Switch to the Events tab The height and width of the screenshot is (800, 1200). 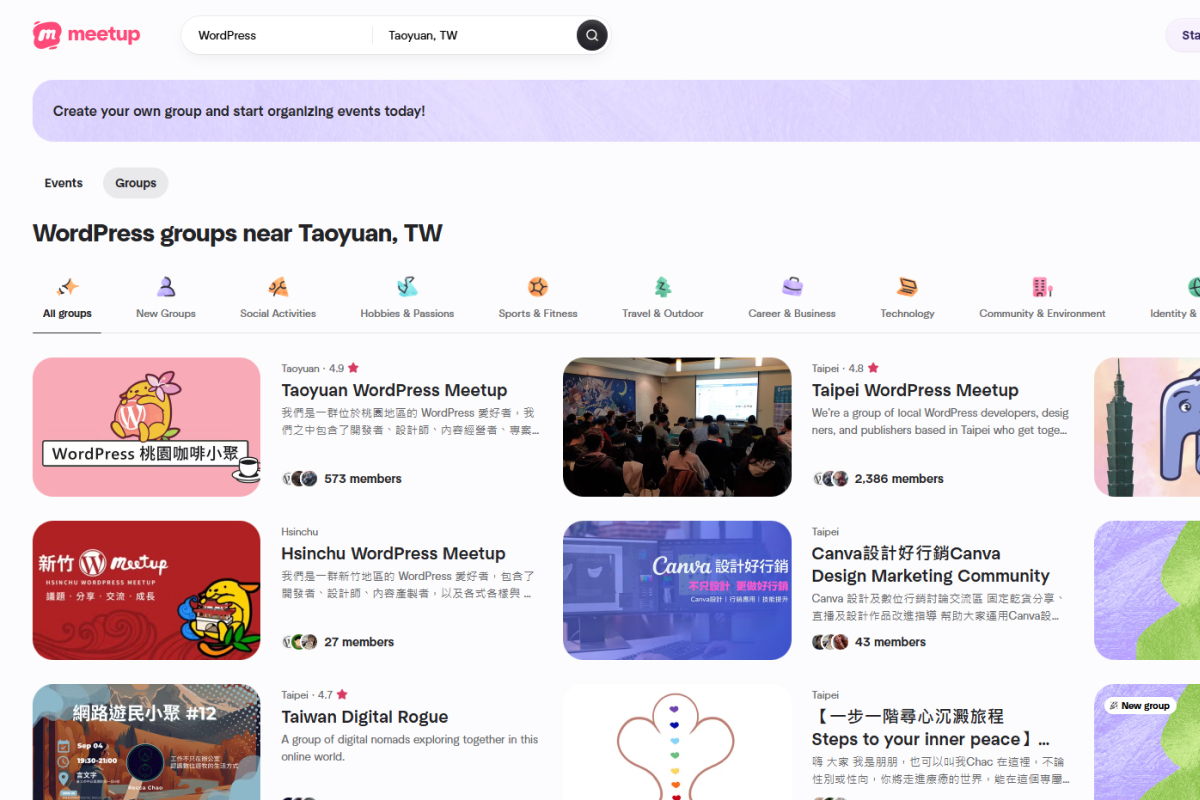[x=63, y=183]
